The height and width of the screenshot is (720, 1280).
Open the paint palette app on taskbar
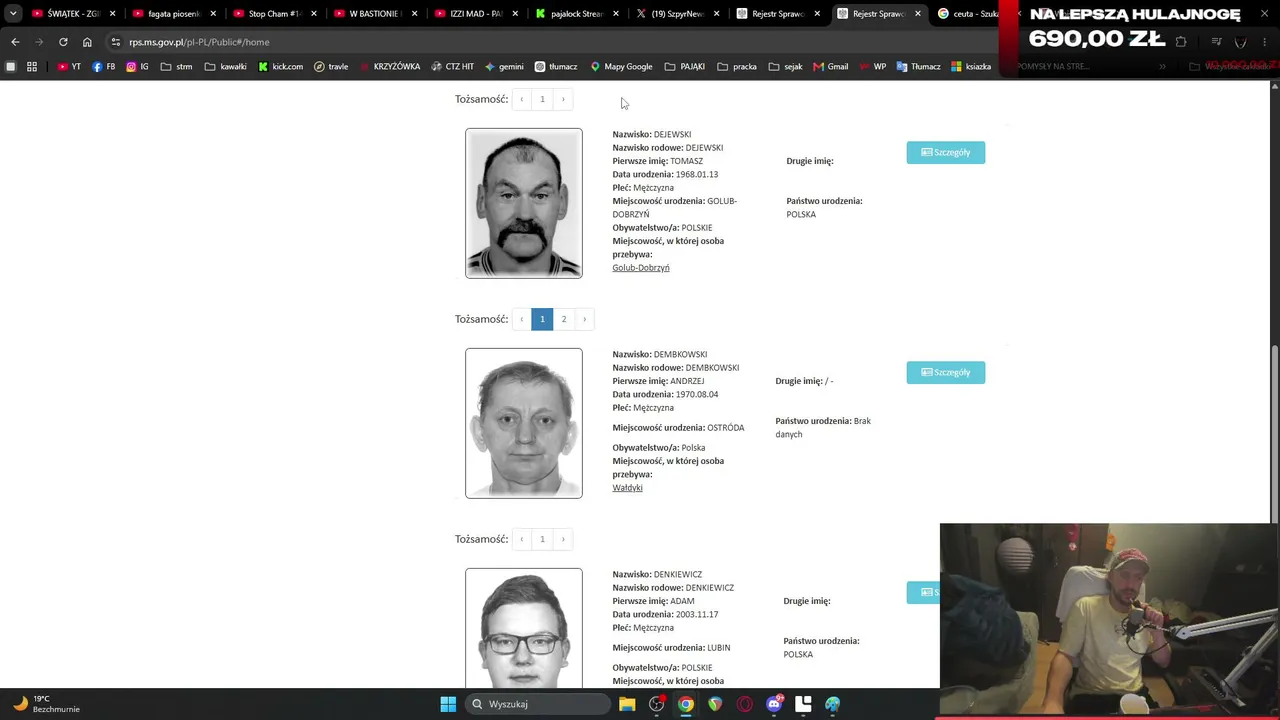point(832,704)
